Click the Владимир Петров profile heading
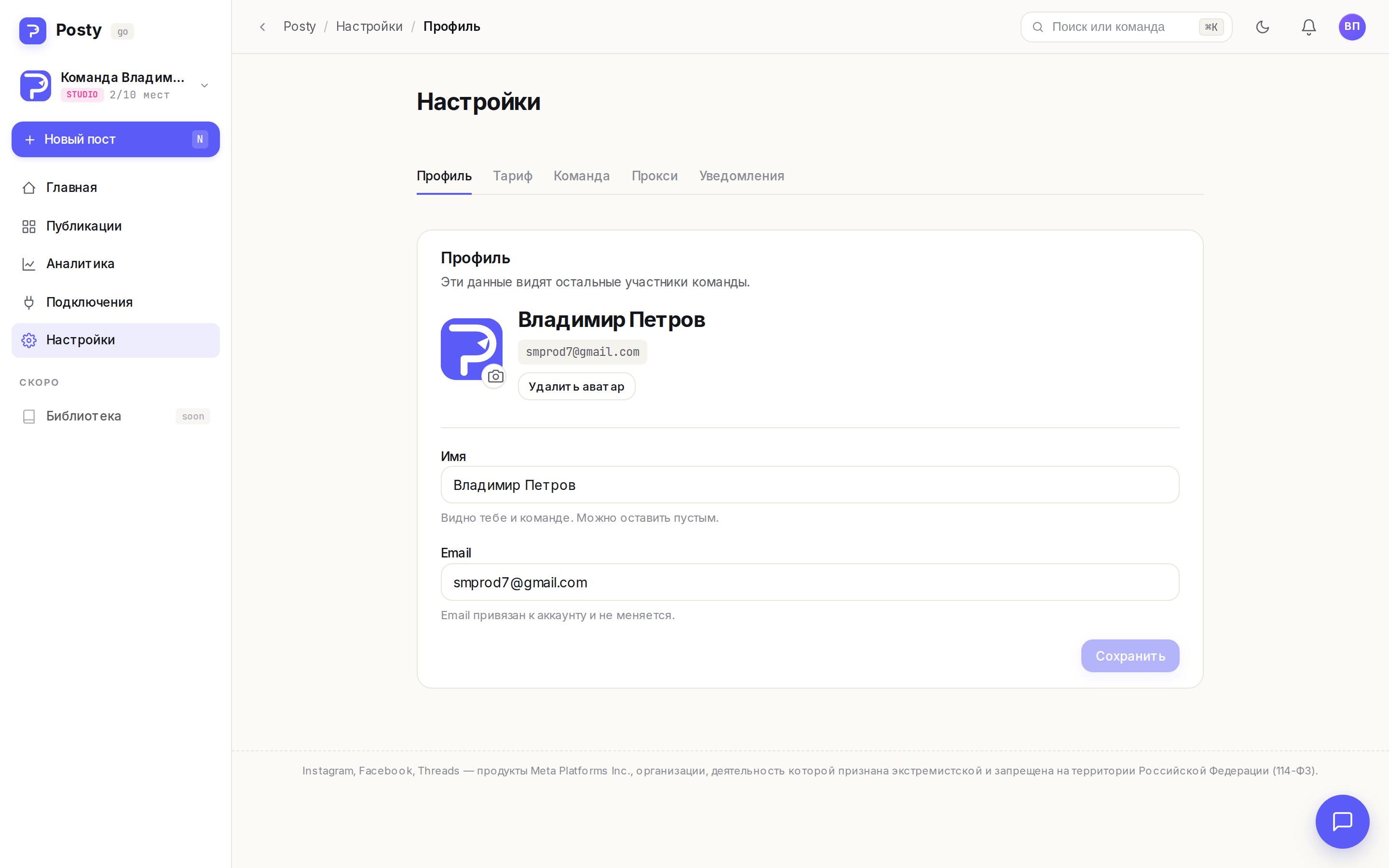 click(x=611, y=320)
